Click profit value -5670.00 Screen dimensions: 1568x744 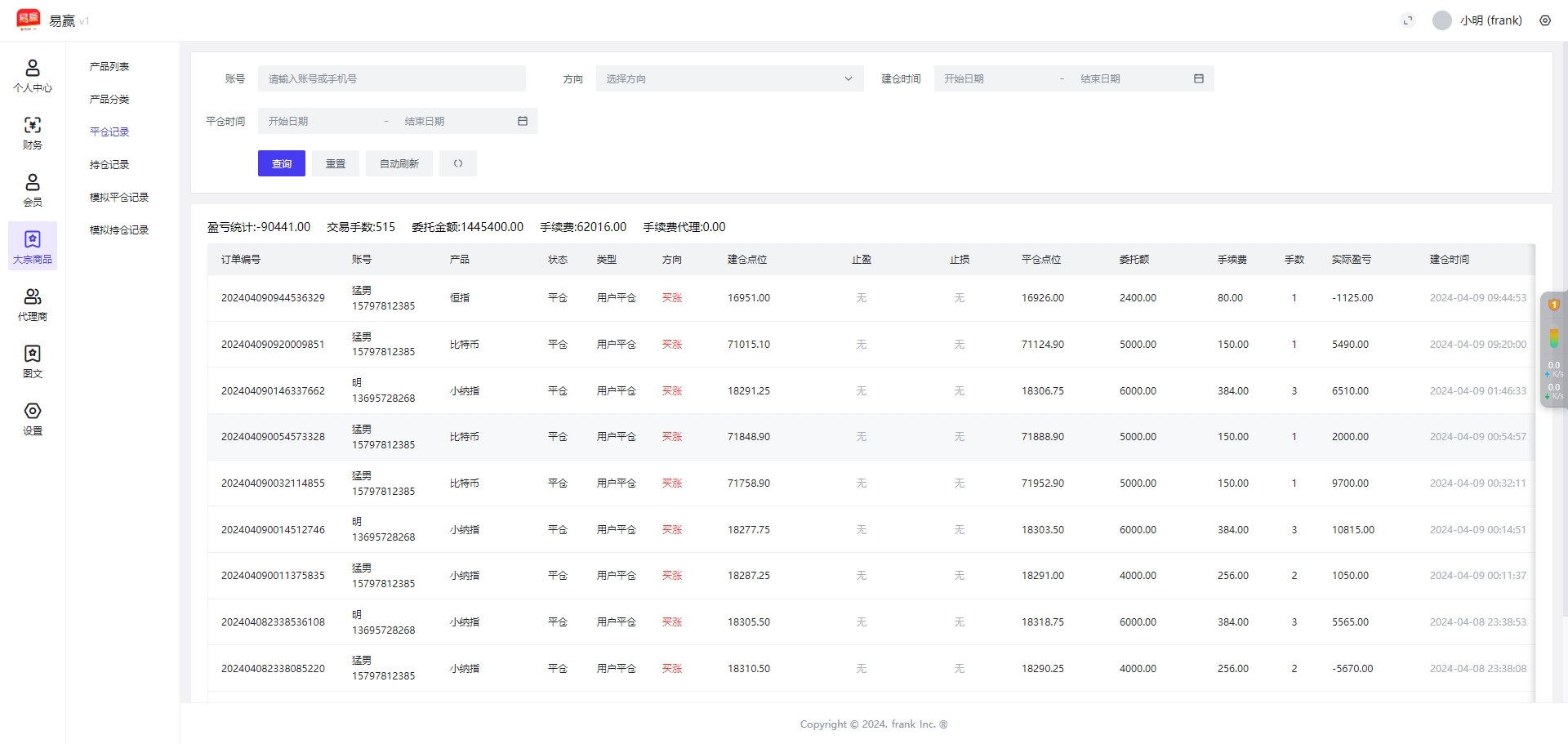coord(1352,669)
